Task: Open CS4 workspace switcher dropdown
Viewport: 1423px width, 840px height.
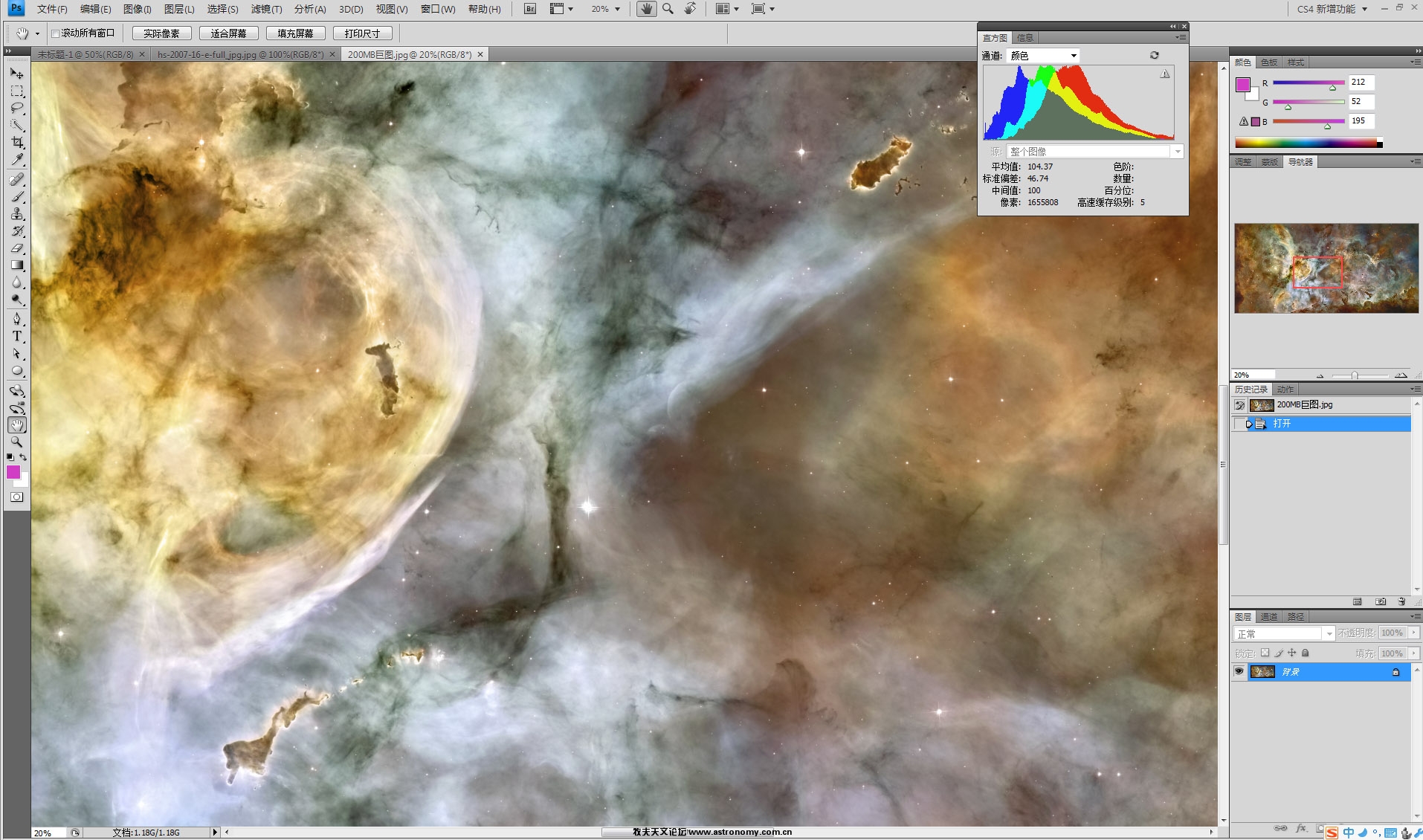Action: point(1332,9)
